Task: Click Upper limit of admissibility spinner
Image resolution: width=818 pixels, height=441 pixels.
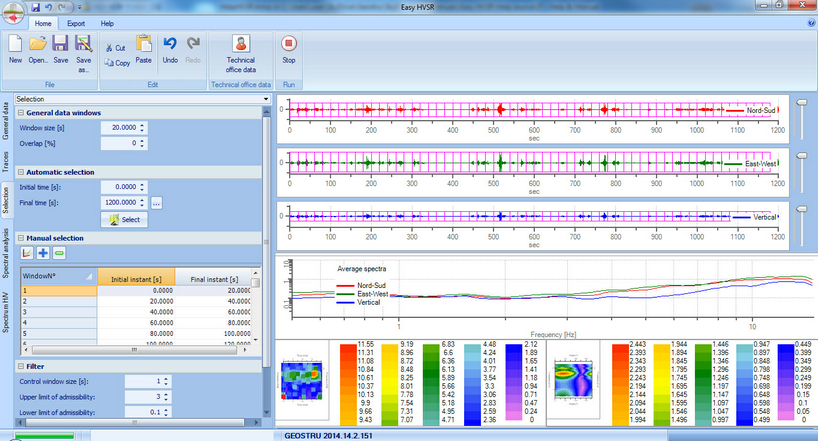Action: pos(166,397)
